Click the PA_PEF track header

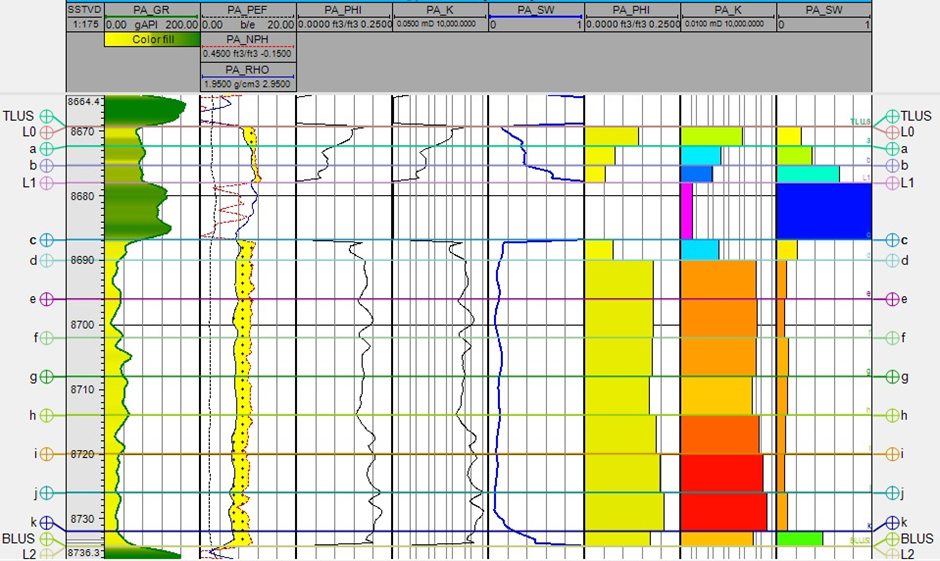[x=248, y=9]
